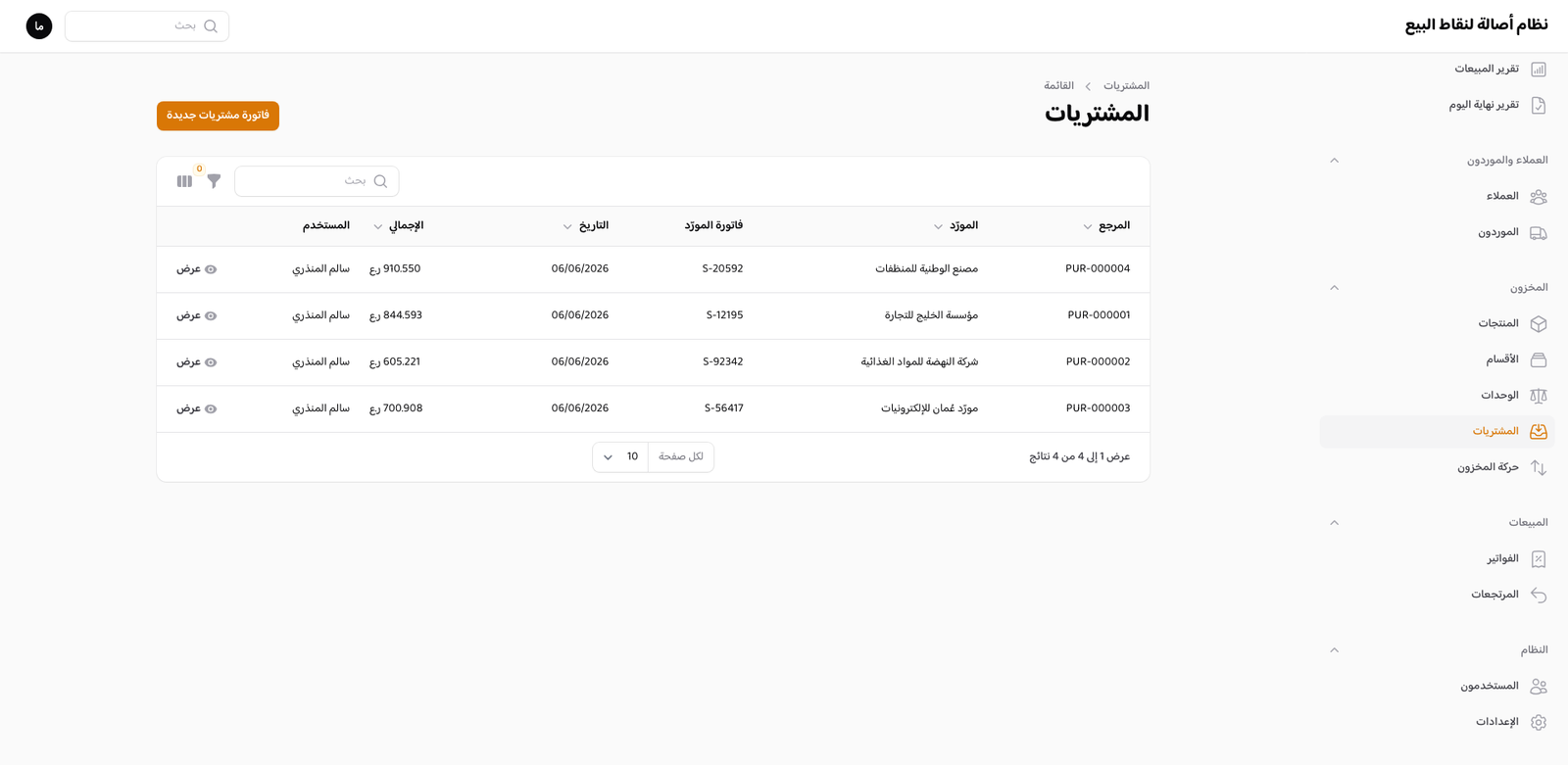
Task: Click the eye icon for PUR-000004
Action: [x=211, y=269]
